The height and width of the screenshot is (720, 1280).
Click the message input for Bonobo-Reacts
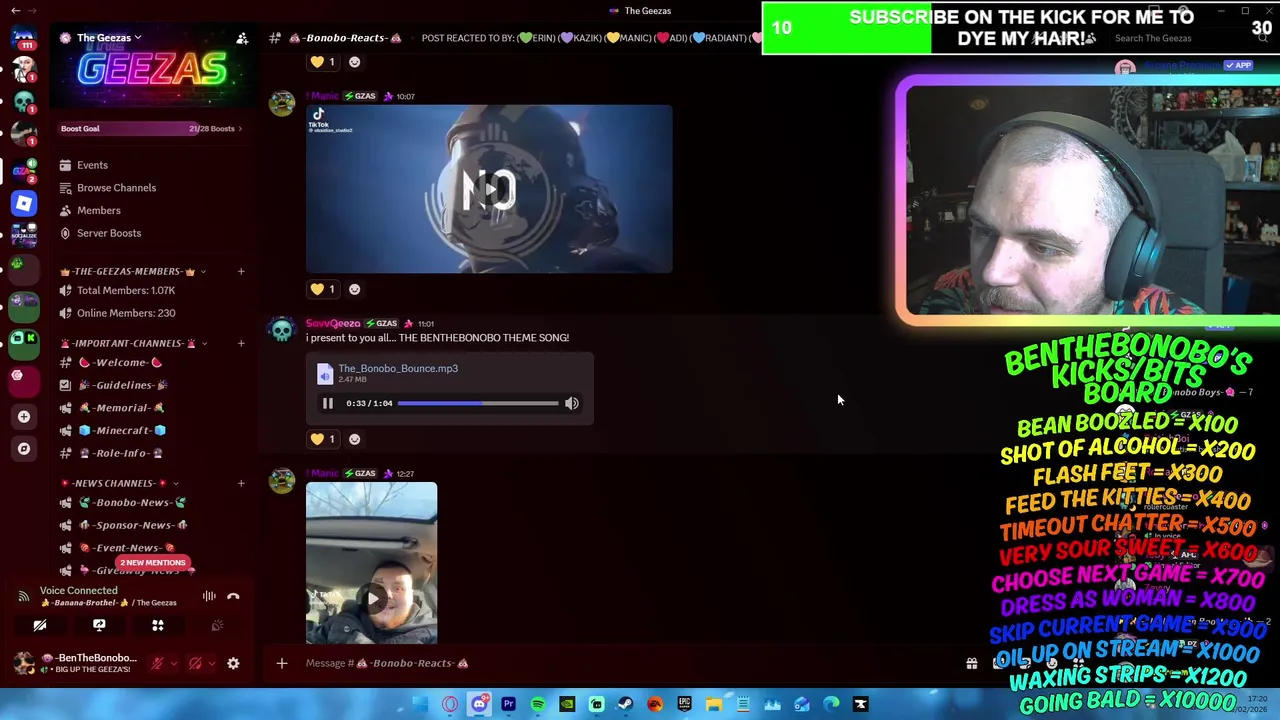click(x=630, y=663)
